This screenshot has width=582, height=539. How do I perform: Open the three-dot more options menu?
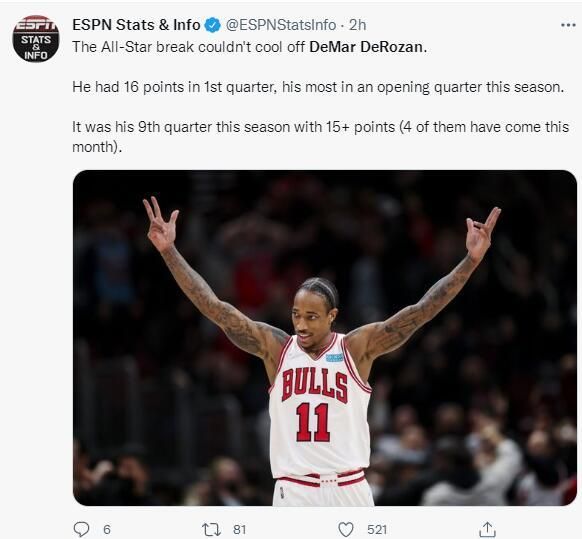(568, 25)
